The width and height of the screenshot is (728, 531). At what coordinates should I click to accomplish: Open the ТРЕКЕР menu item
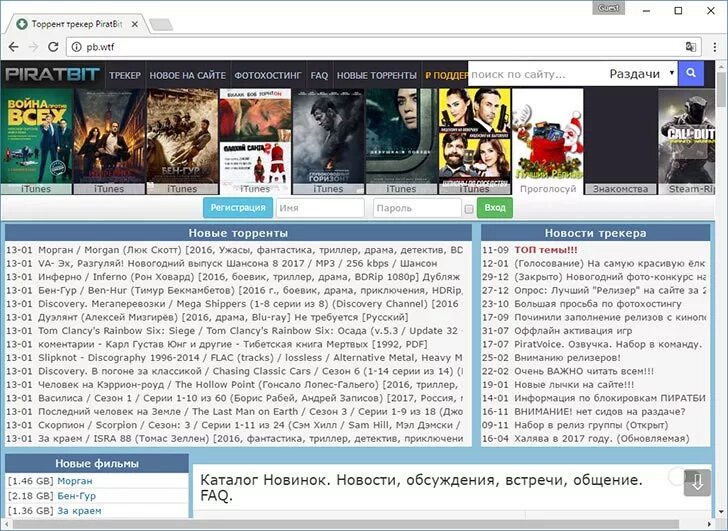[x=125, y=75]
